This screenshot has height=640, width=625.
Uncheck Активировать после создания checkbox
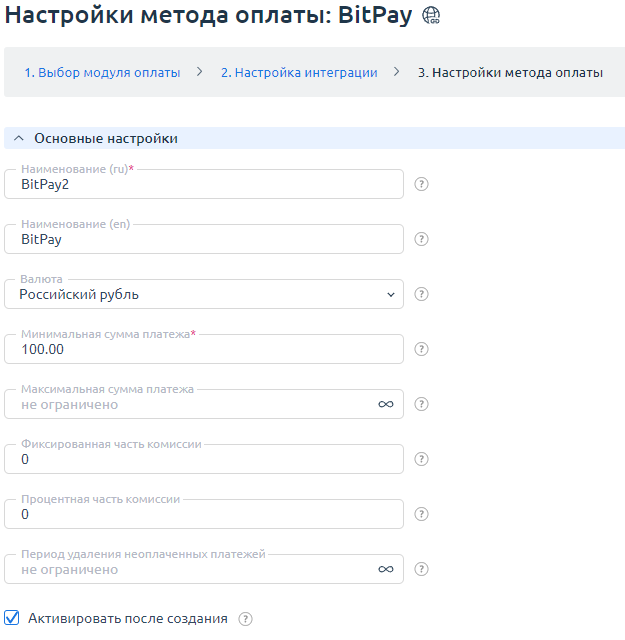(x=12, y=618)
